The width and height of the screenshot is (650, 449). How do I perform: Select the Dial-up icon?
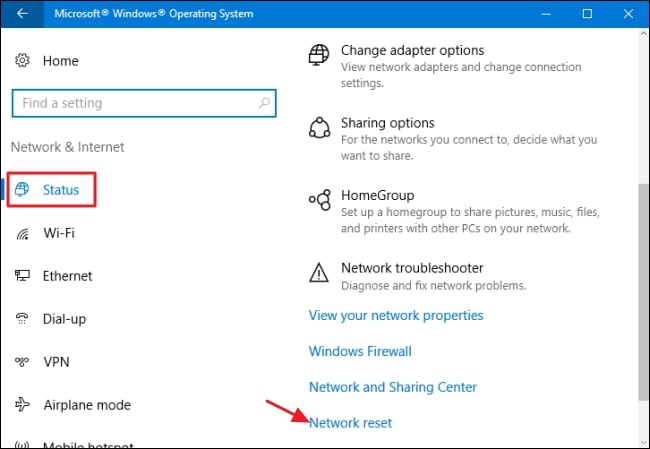click(22, 319)
